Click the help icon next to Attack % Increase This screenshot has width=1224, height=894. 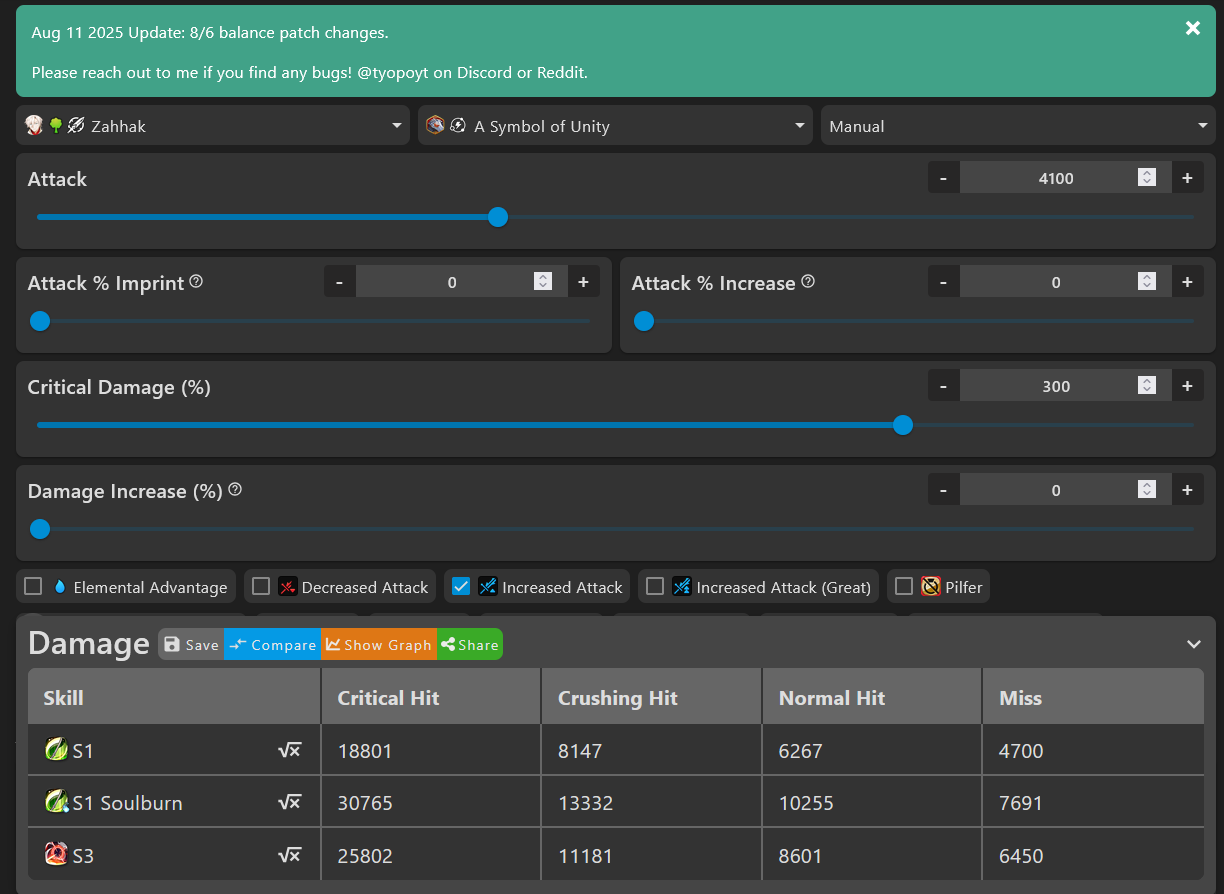(x=808, y=282)
